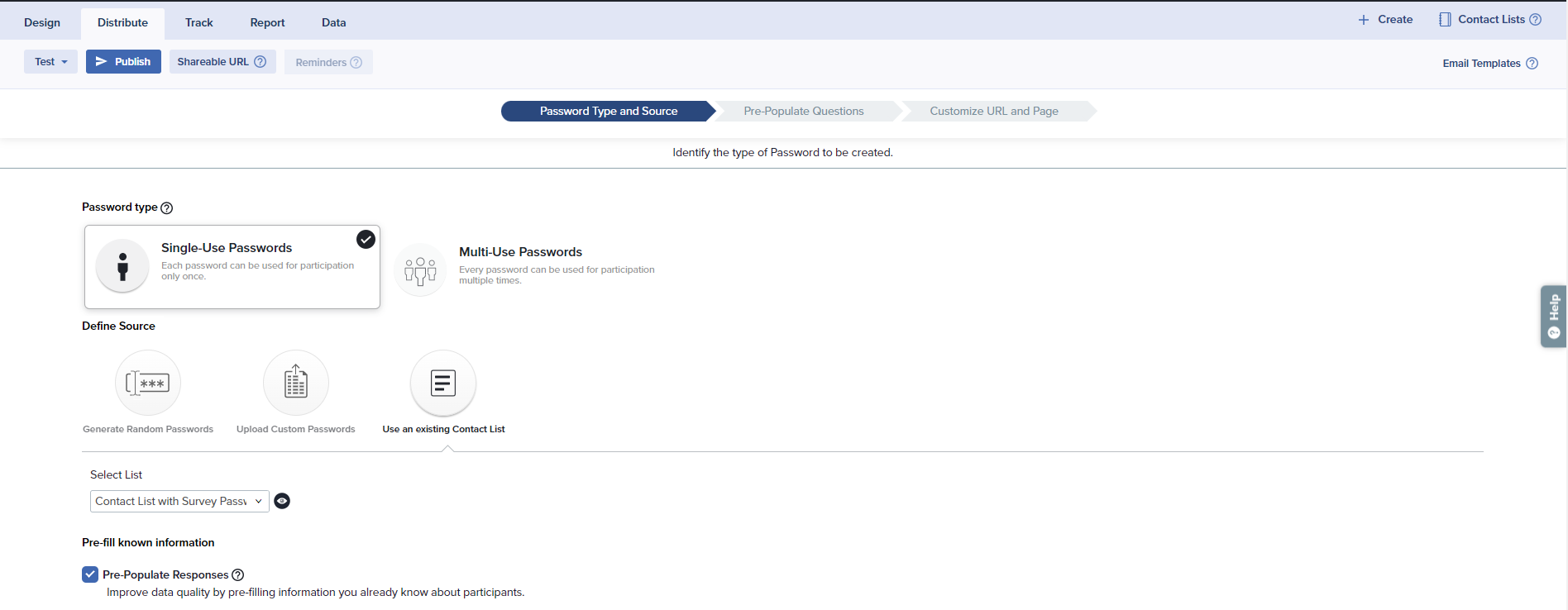Switch to the Design tab
This screenshot has width=1568, height=610.
(x=42, y=23)
